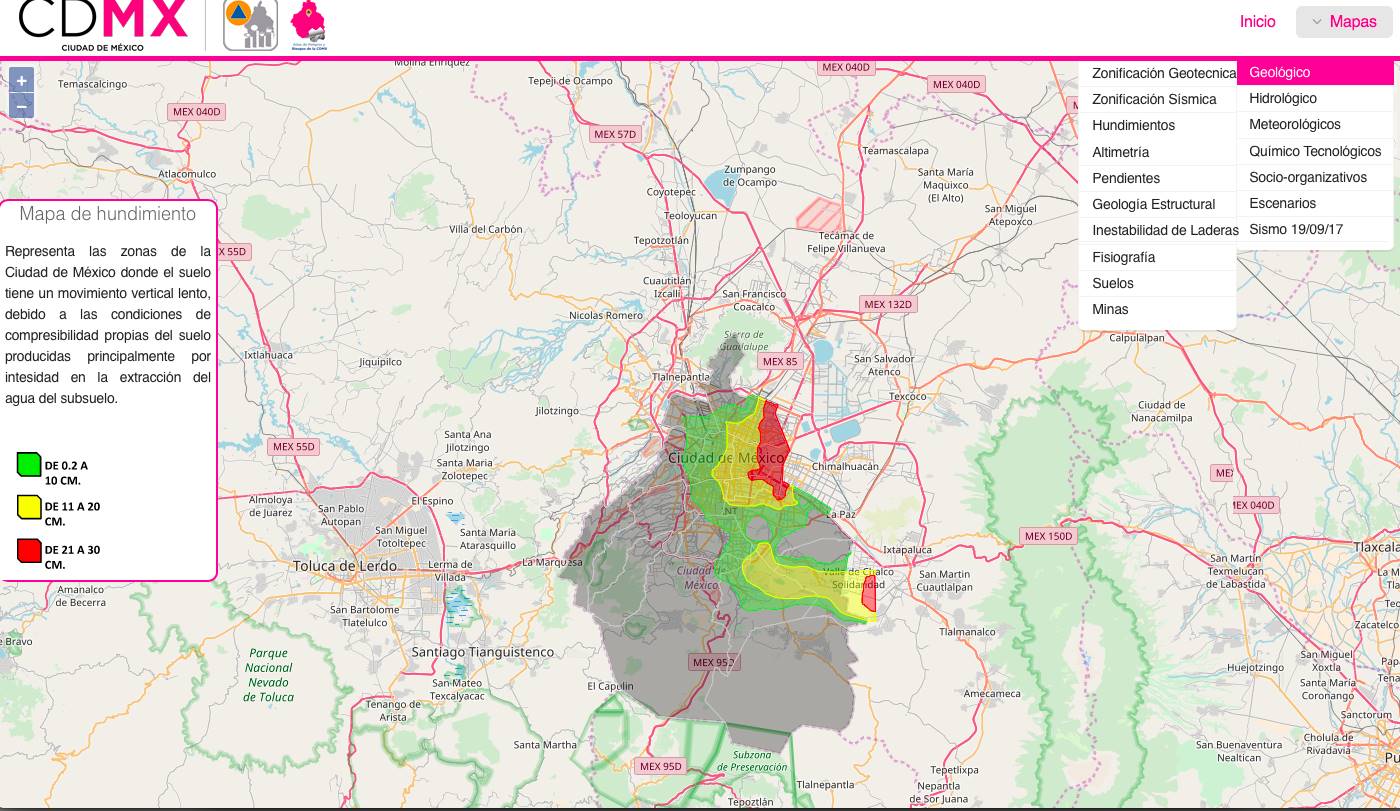Go to the Inicio page link
The width and height of the screenshot is (1400, 811).
coord(1257,22)
